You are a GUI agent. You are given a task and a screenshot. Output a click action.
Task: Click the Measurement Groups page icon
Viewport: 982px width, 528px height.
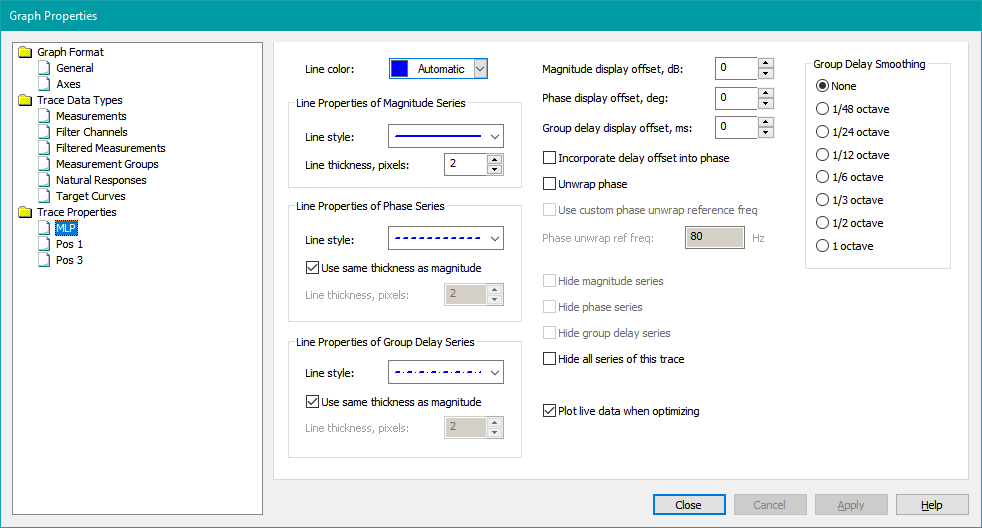[44, 164]
